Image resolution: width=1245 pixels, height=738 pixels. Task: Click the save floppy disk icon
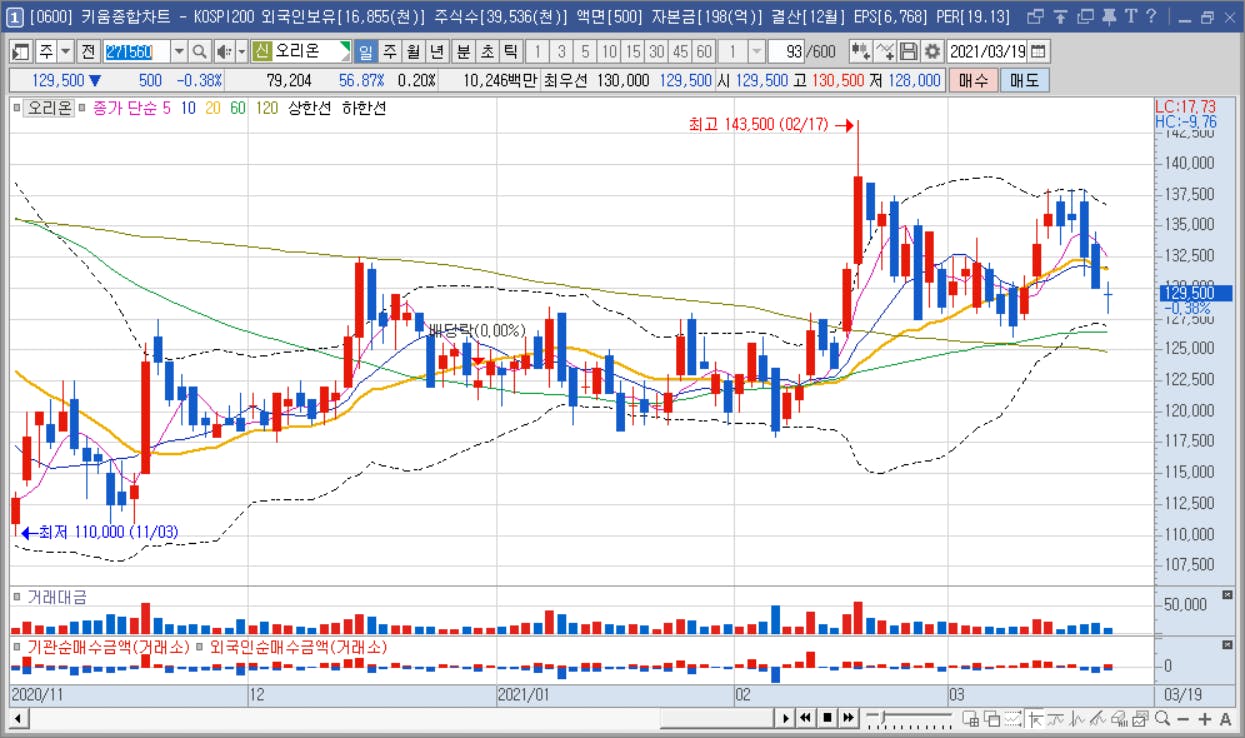(909, 51)
